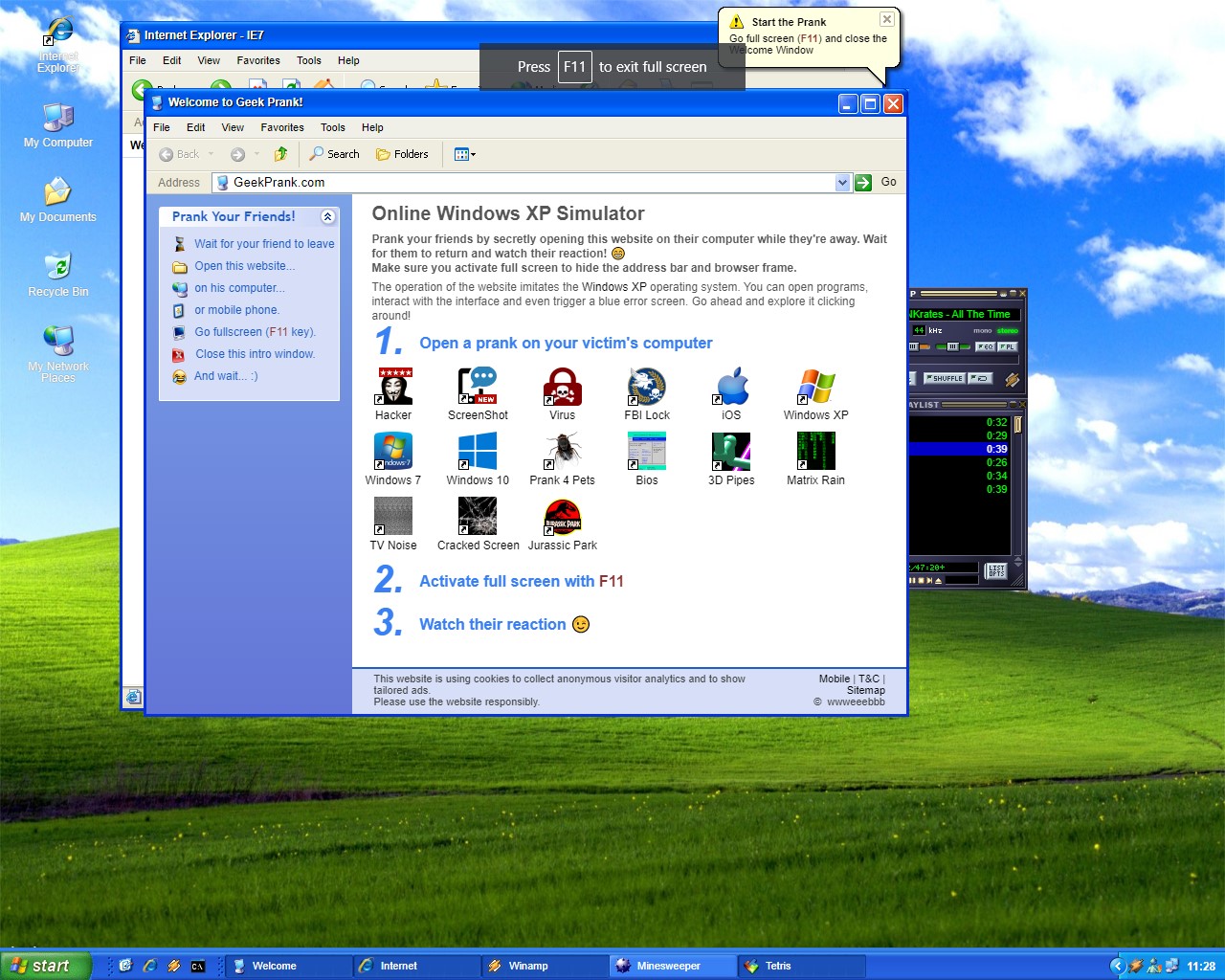Switch to Tetris taskbar button
Image resolution: width=1225 pixels, height=980 pixels.
click(x=802, y=966)
